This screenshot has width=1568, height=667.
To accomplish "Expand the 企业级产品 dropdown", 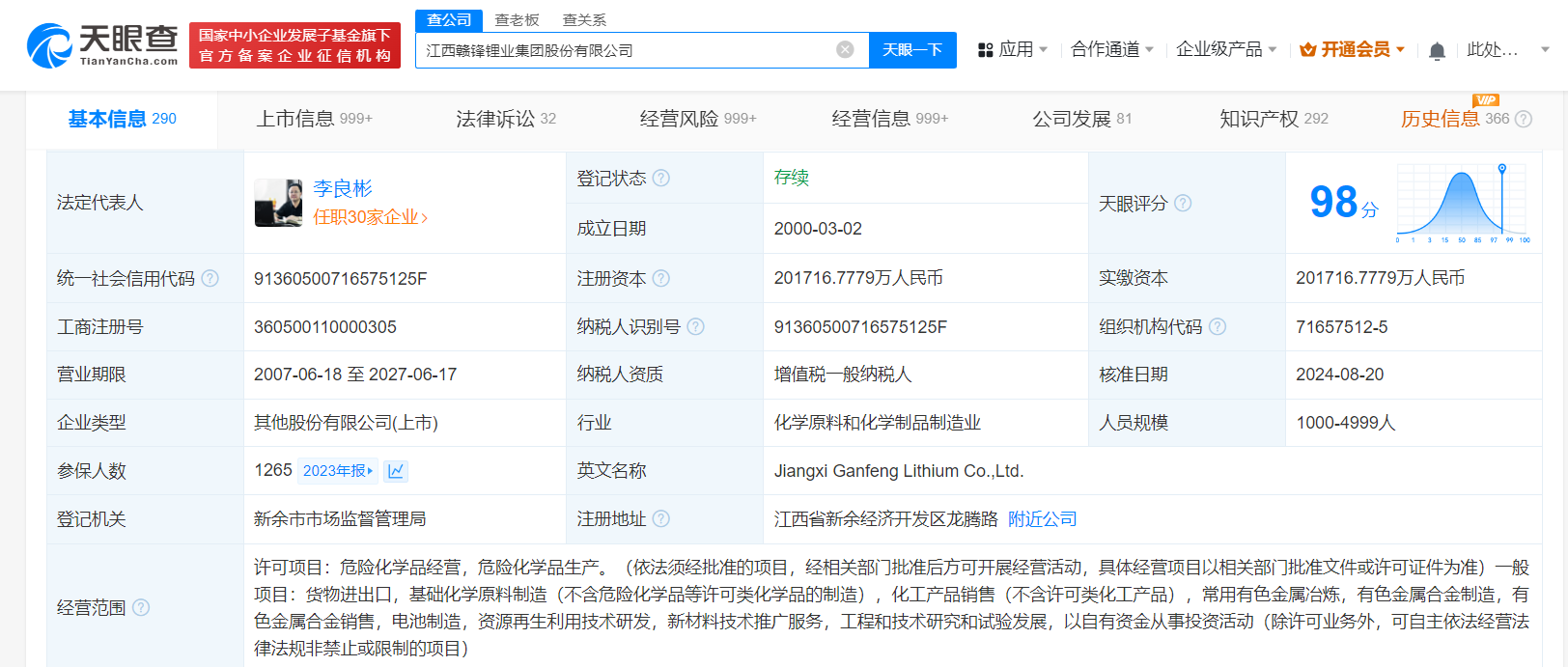I will coord(1273,49).
